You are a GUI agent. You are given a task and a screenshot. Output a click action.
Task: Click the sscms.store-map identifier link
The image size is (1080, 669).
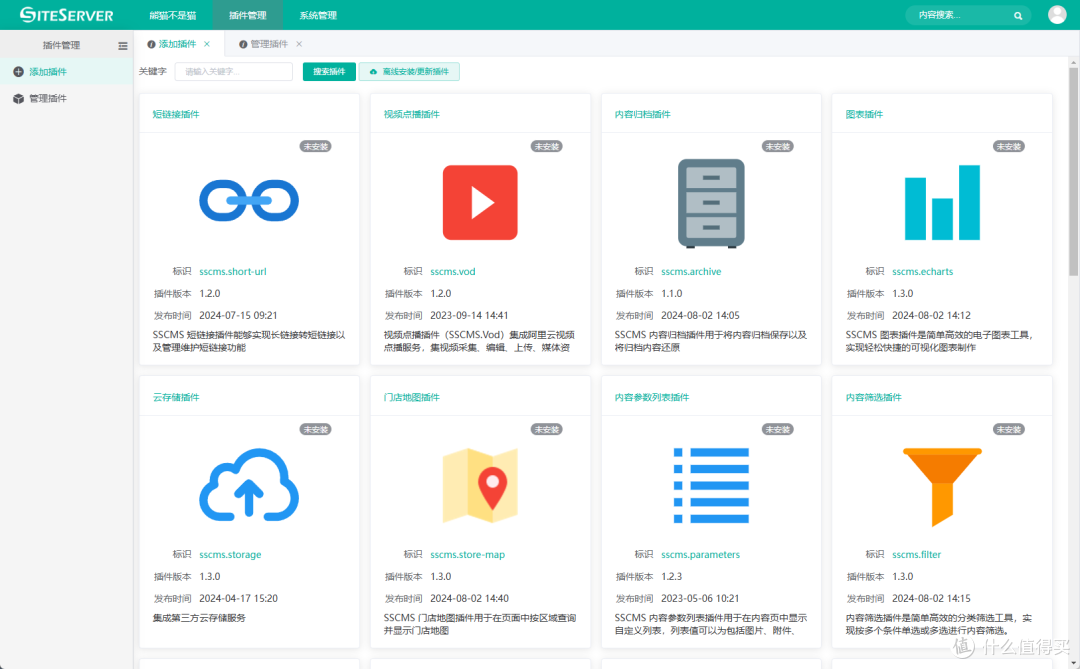tap(467, 555)
